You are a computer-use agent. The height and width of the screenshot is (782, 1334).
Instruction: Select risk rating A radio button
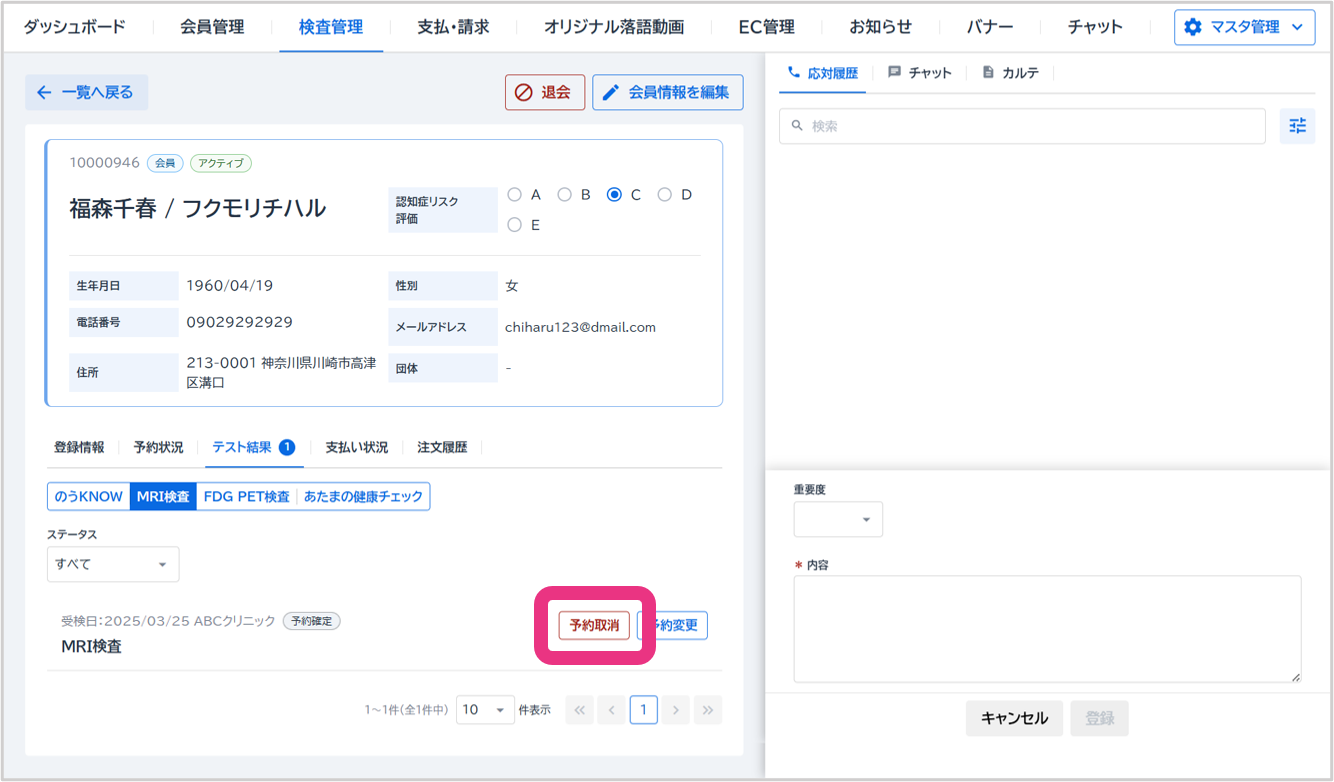click(x=515, y=195)
